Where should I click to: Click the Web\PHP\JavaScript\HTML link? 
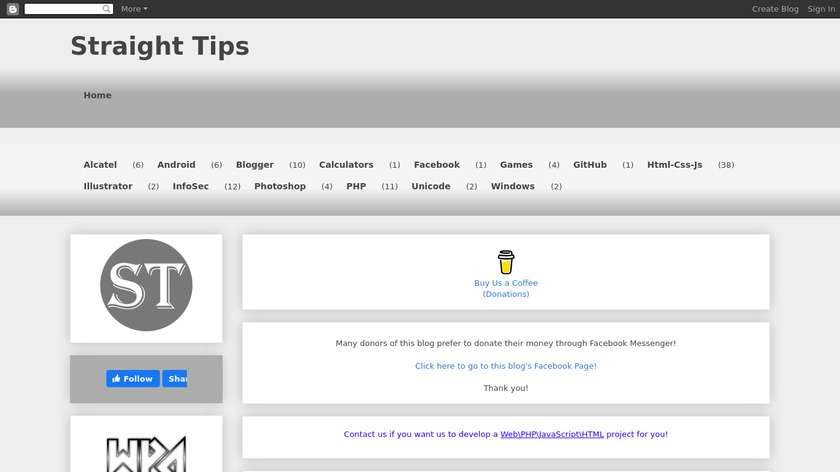click(x=552, y=434)
